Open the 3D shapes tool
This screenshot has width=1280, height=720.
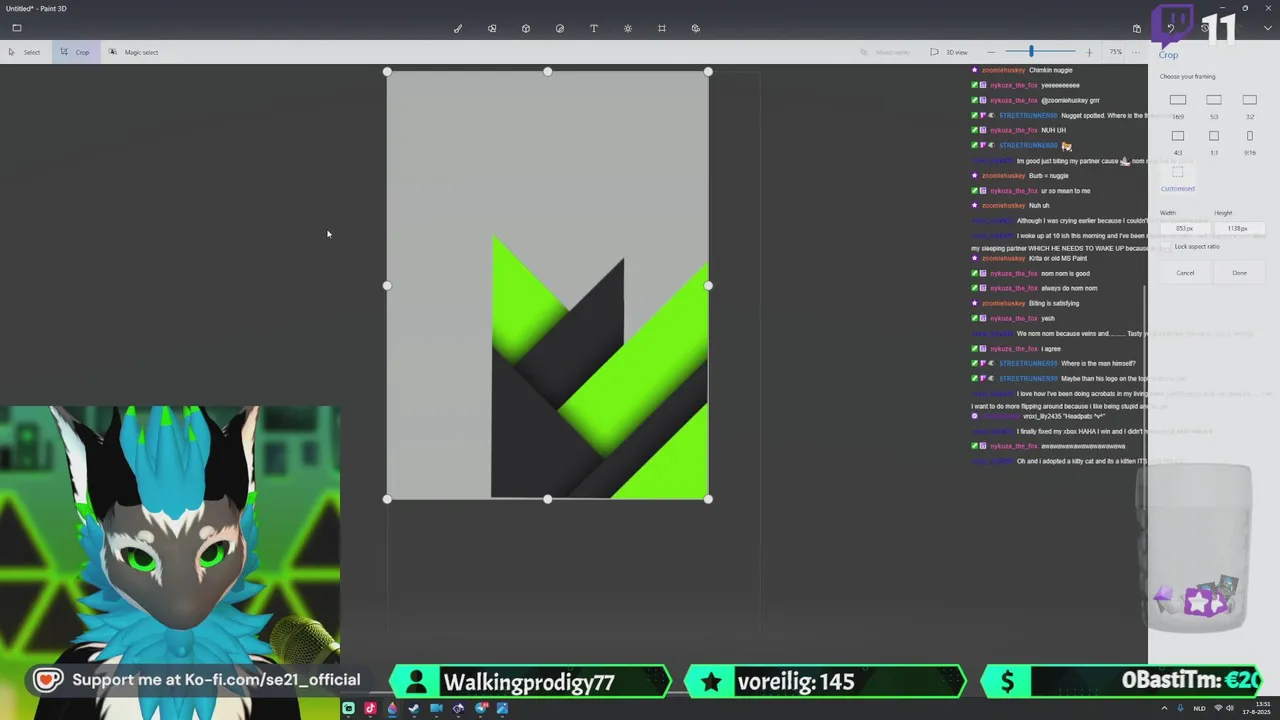526,28
